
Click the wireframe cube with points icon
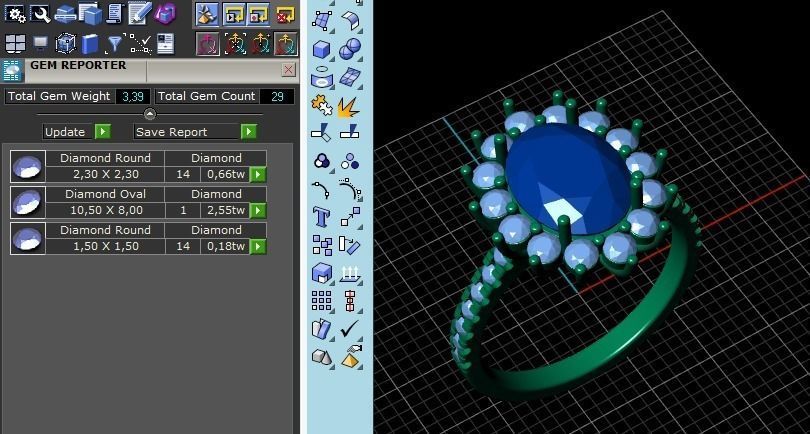click(66, 44)
